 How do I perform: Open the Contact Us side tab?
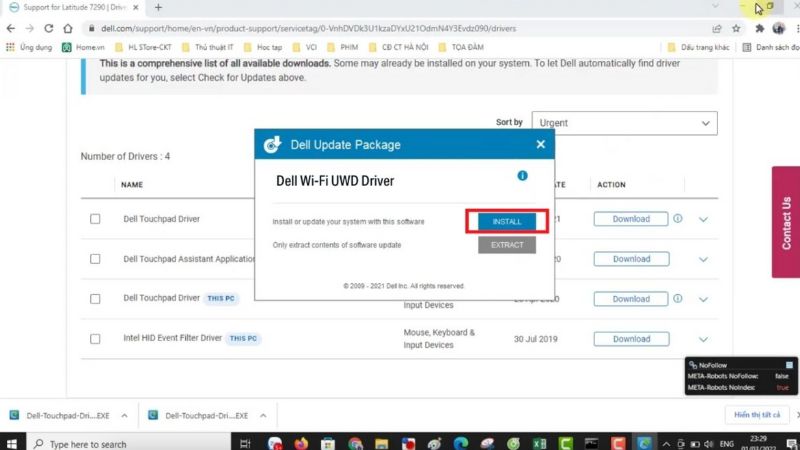coord(785,222)
